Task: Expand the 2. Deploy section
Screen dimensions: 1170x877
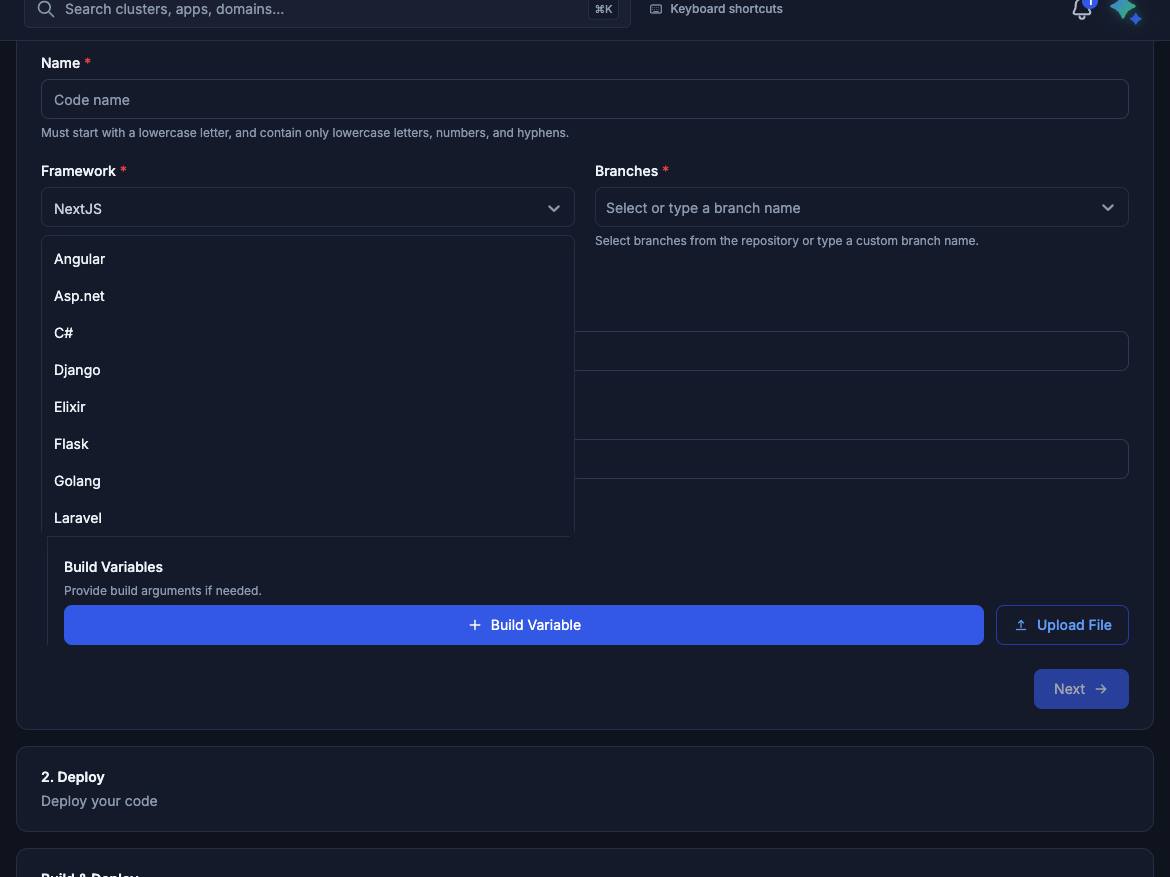Action: point(584,789)
